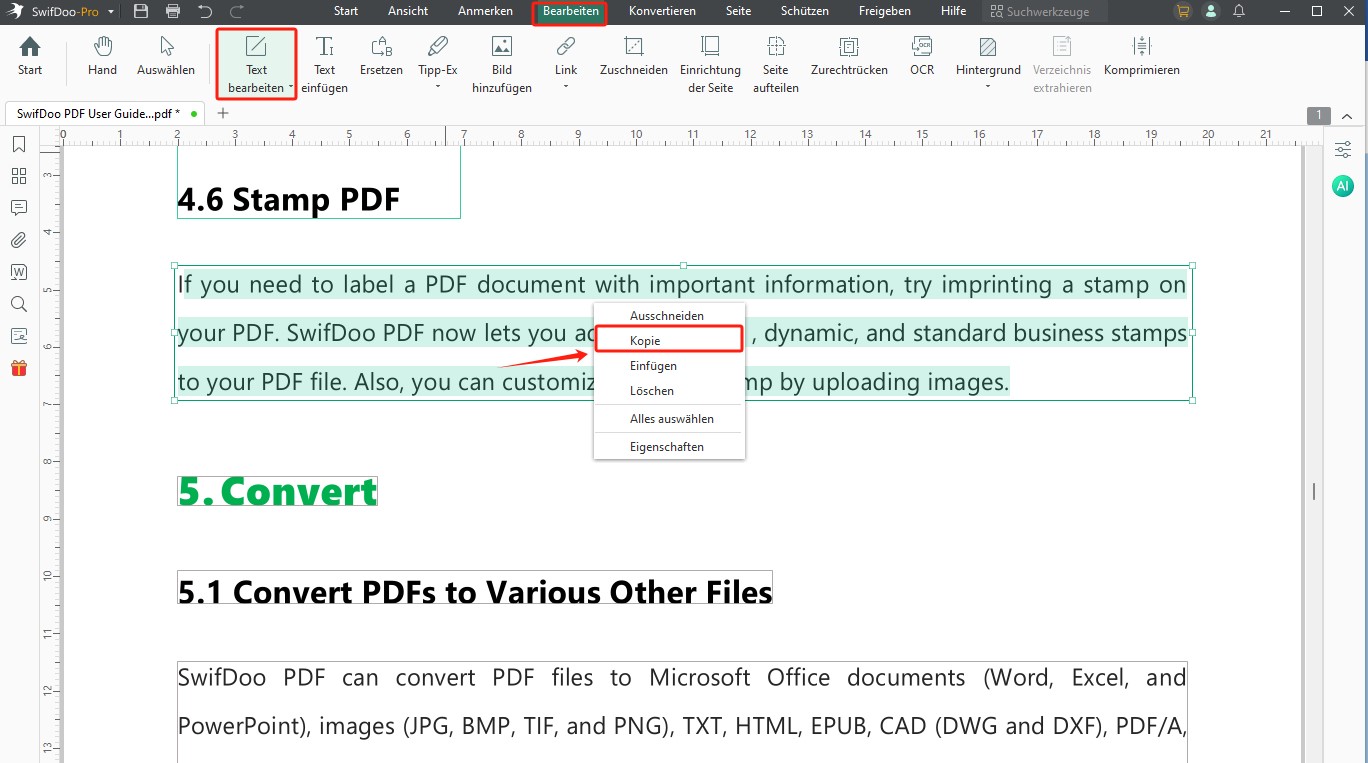Image resolution: width=1368 pixels, height=763 pixels.
Task: Expand the Tipp-Ex dropdown arrow
Action: coord(438,88)
